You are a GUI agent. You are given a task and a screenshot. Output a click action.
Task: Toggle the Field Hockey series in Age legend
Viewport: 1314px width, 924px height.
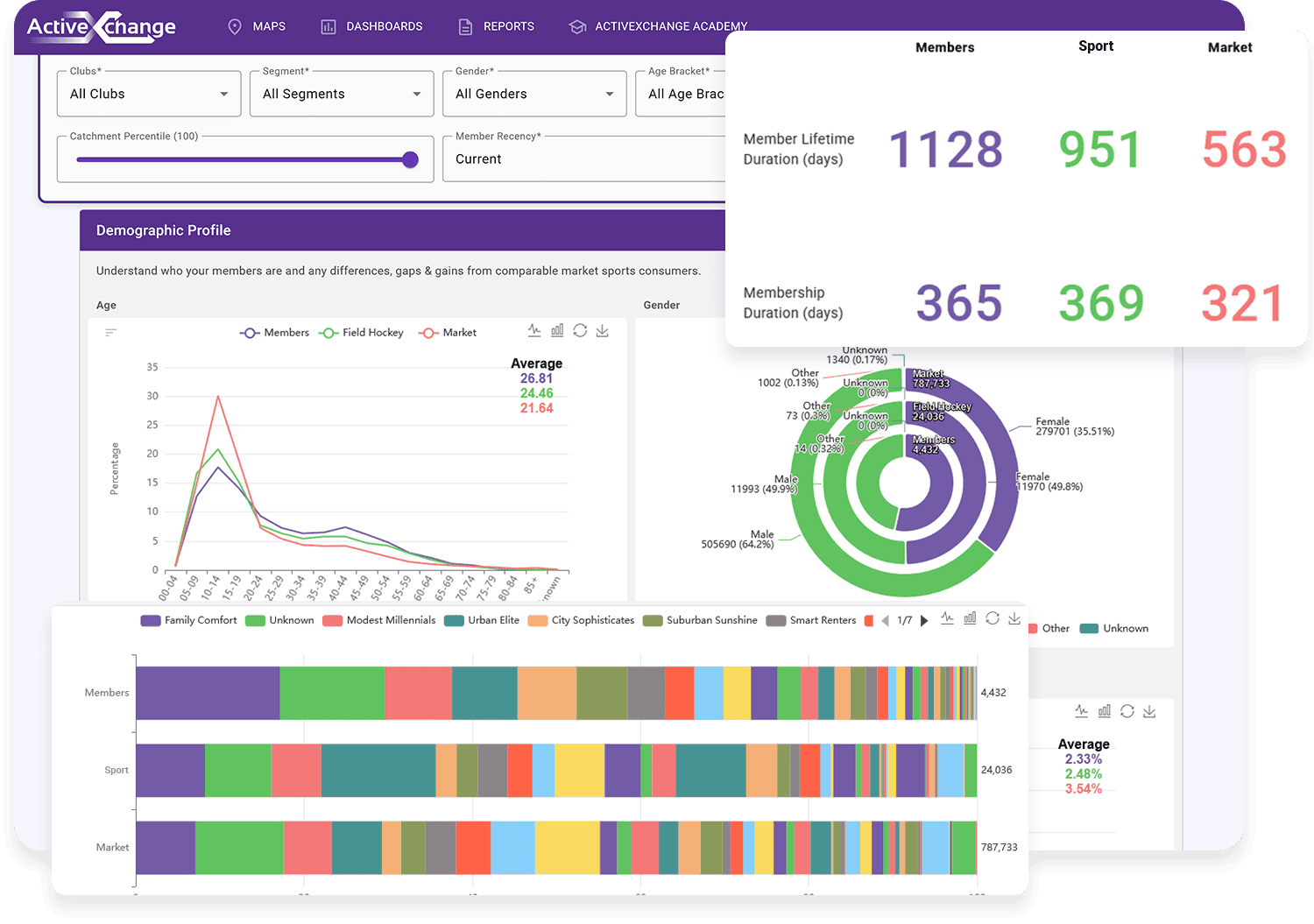(362, 333)
